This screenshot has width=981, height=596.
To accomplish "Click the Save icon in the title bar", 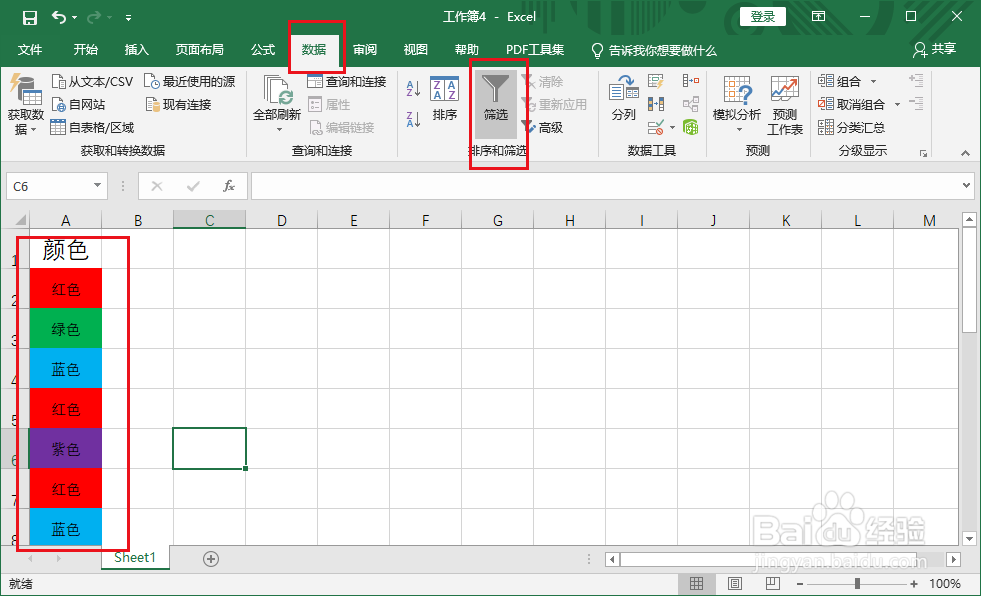I will [x=29, y=18].
